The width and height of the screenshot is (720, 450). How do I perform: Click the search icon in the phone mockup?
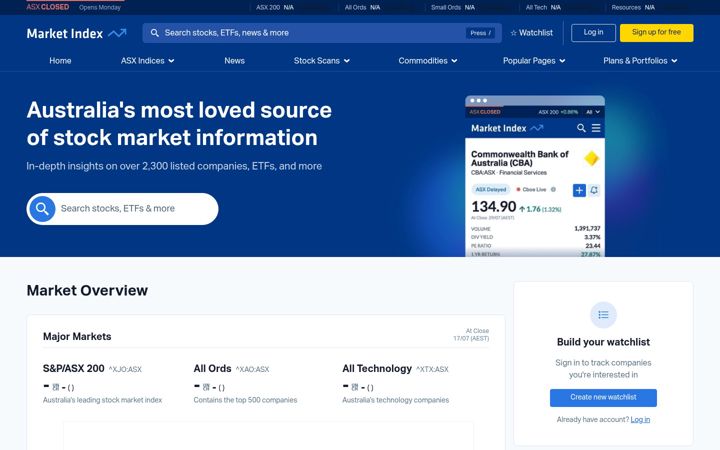tap(581, 128)
